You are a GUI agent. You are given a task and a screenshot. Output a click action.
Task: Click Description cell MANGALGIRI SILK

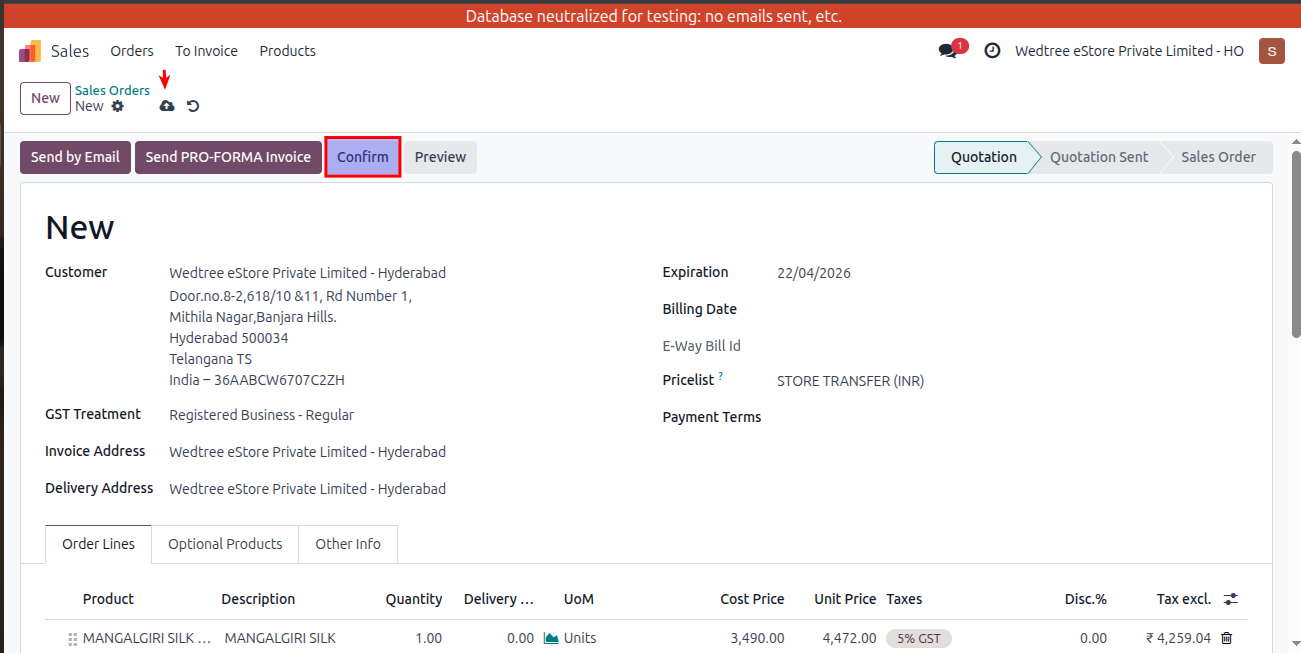[280, 638]
